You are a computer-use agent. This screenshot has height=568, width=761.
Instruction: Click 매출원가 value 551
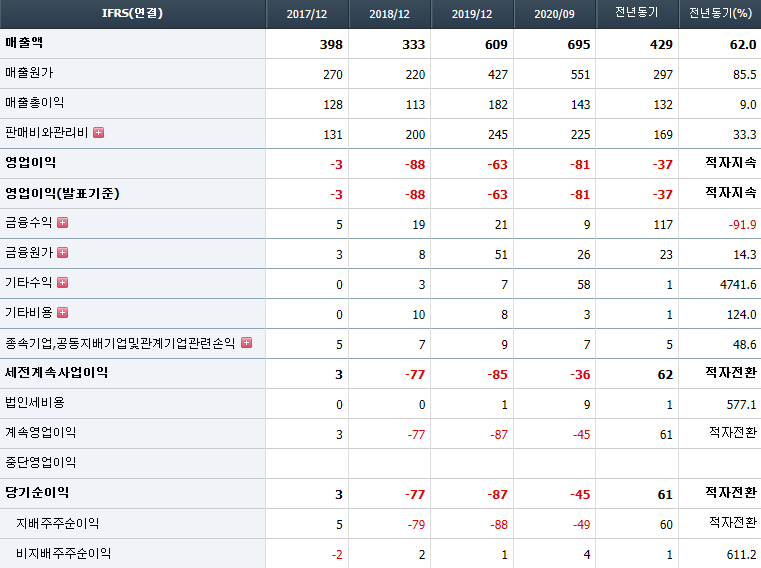(x=580, y=75)
